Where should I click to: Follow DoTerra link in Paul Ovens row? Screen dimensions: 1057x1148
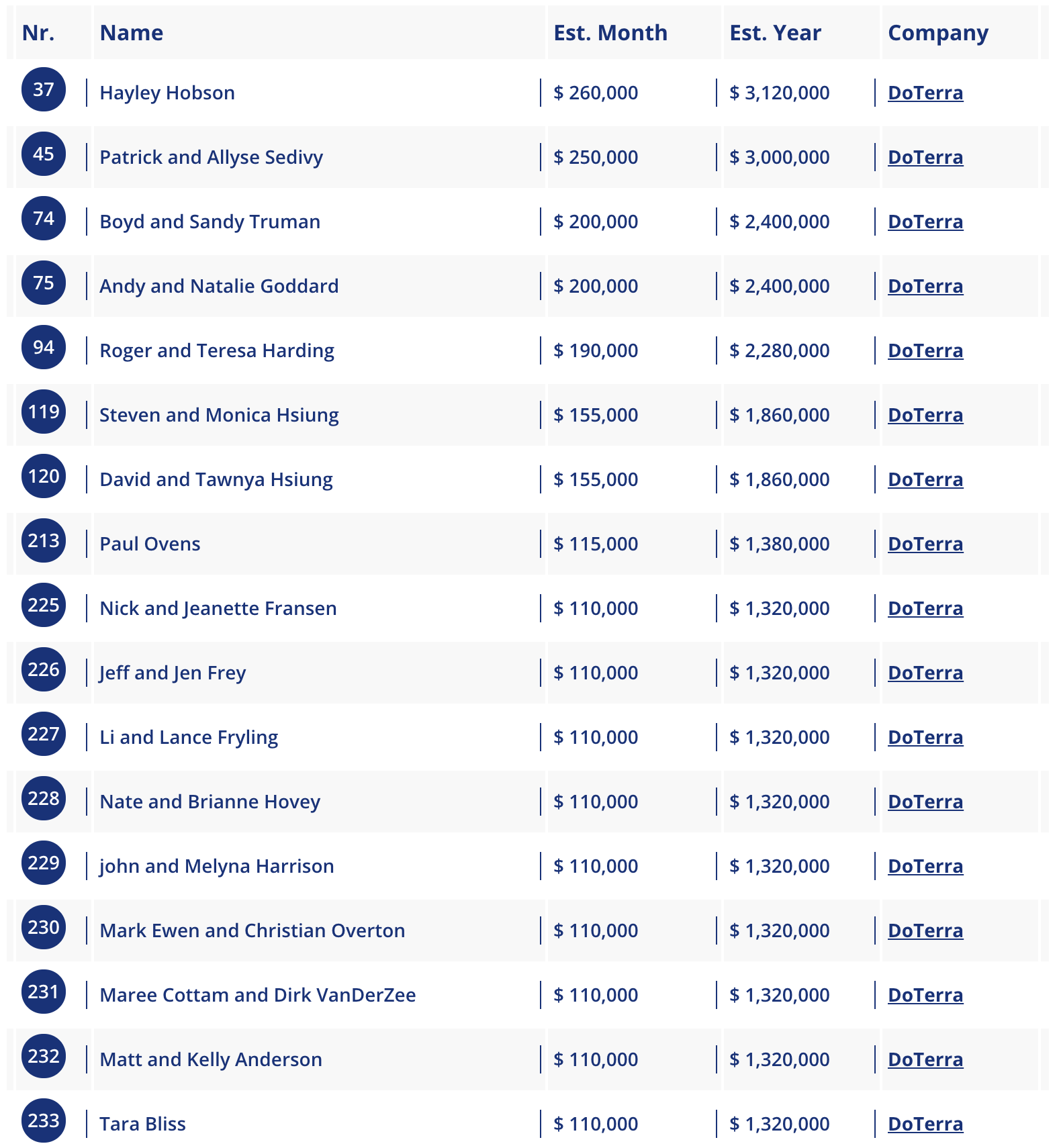coord(925,544)
